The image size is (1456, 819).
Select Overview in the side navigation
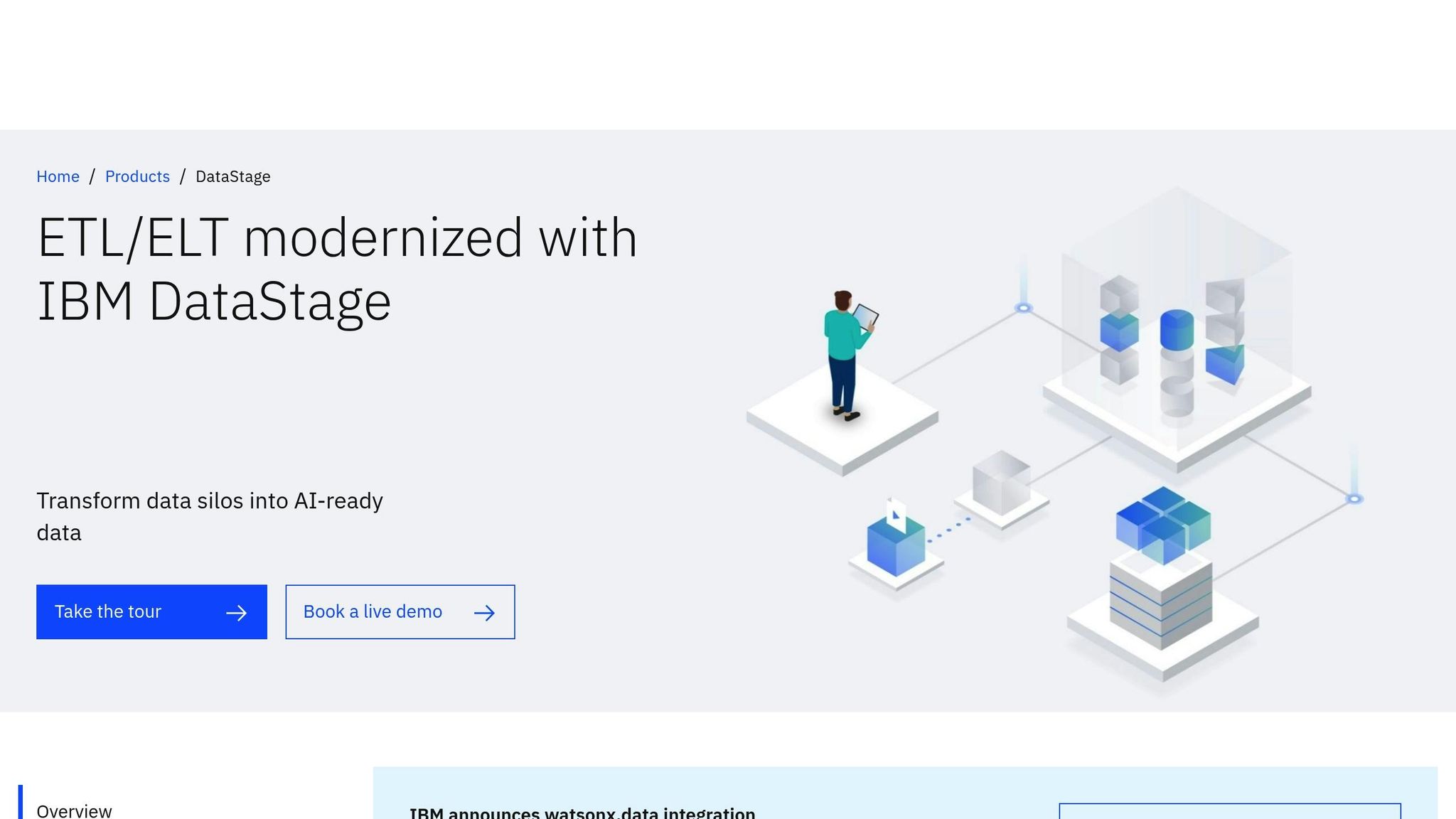tap(73, 810)
